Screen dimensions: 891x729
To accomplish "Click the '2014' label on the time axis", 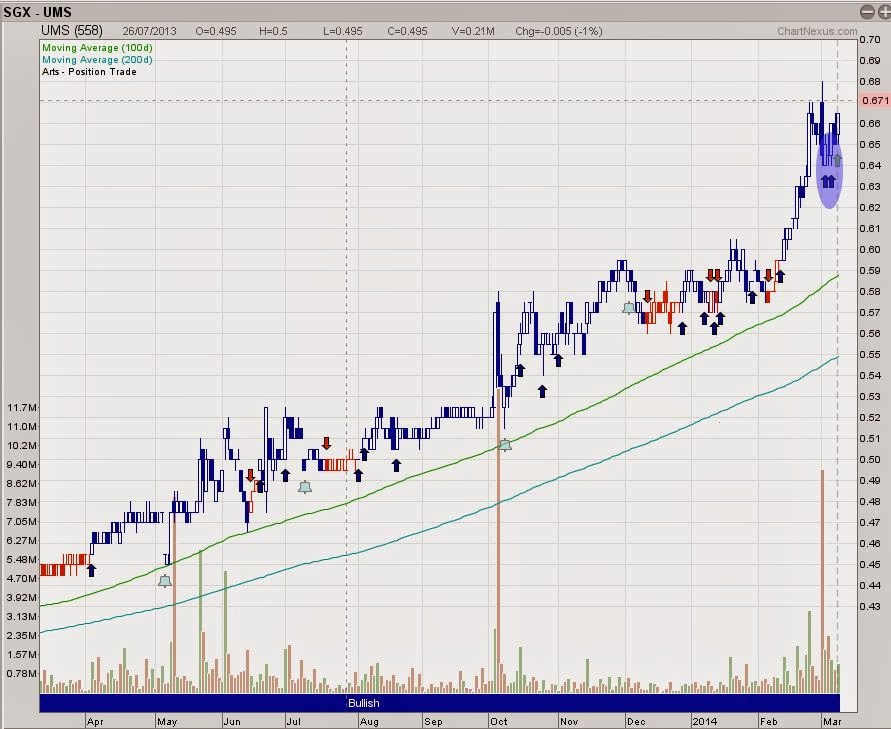I will (705, 722).
